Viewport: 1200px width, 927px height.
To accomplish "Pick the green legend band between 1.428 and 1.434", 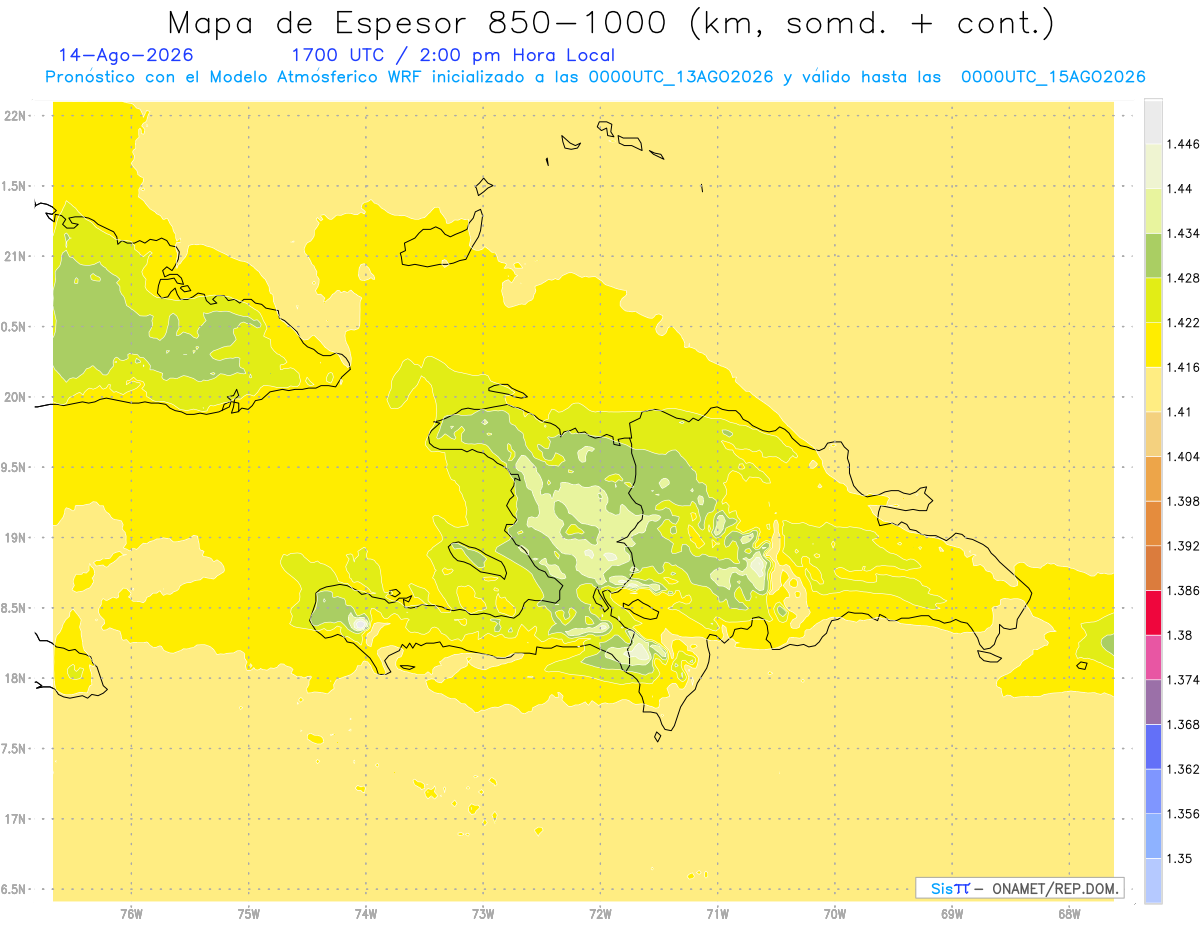I will tap(1153, 255).
